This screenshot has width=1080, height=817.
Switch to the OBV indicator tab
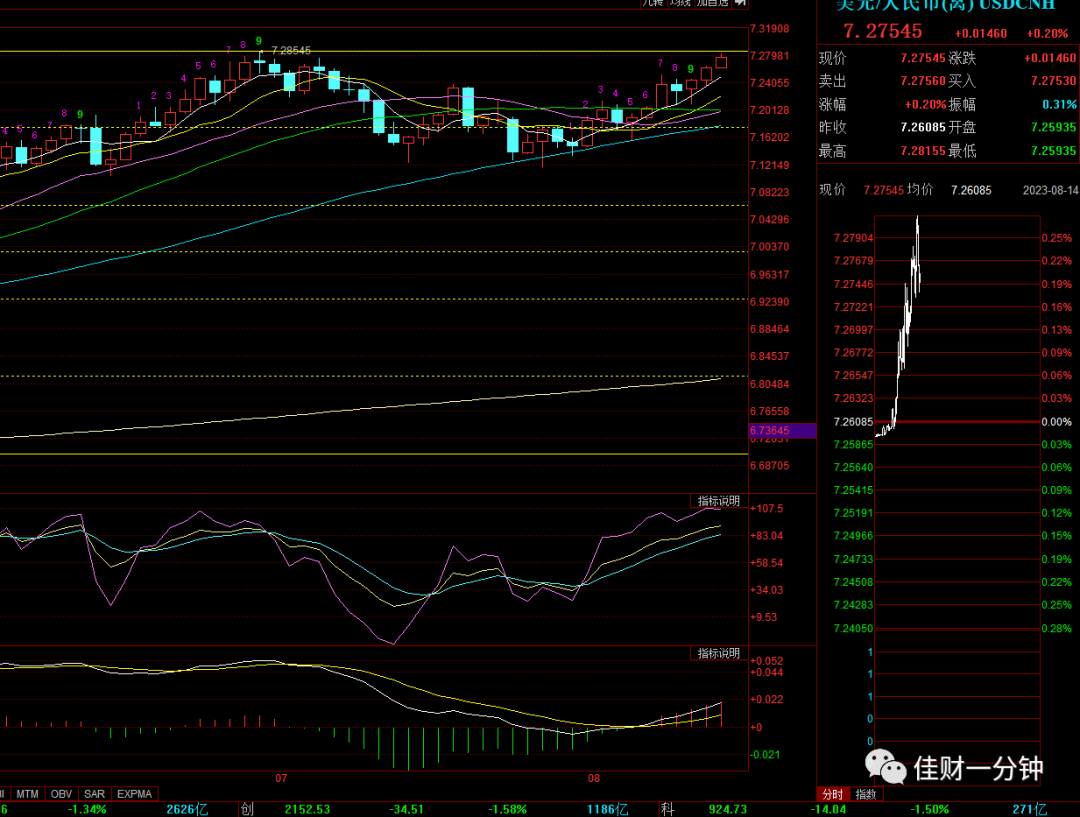(x=61, y=794)
